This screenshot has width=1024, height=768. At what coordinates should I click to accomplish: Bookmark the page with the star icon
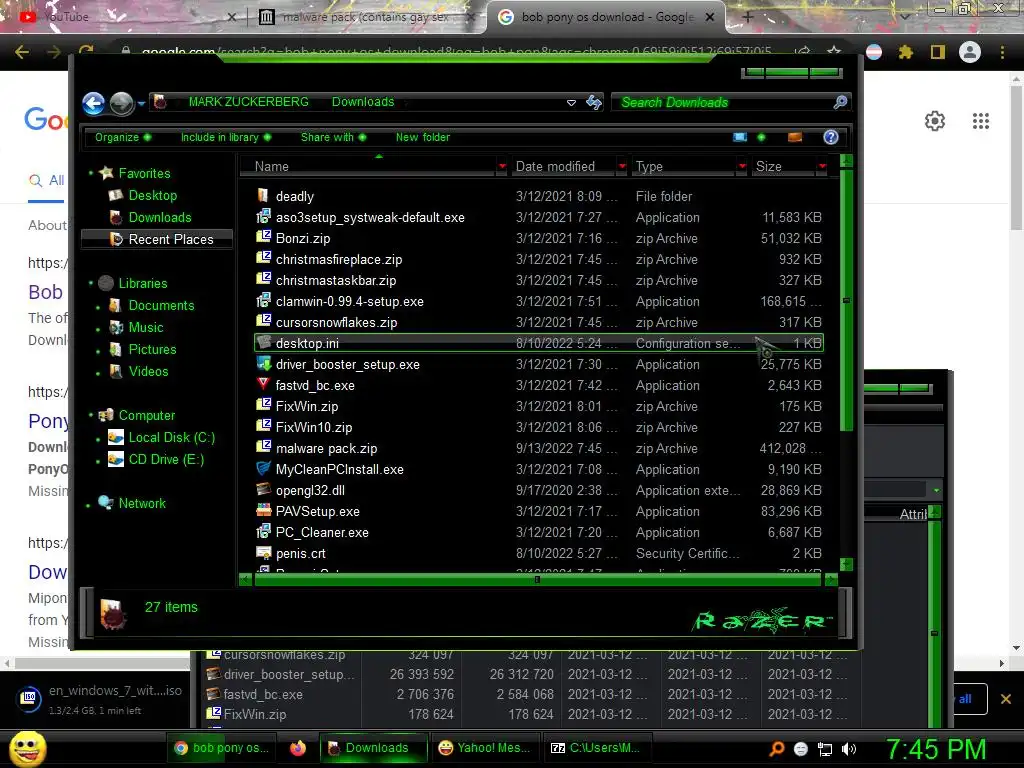tap(834, 52)
